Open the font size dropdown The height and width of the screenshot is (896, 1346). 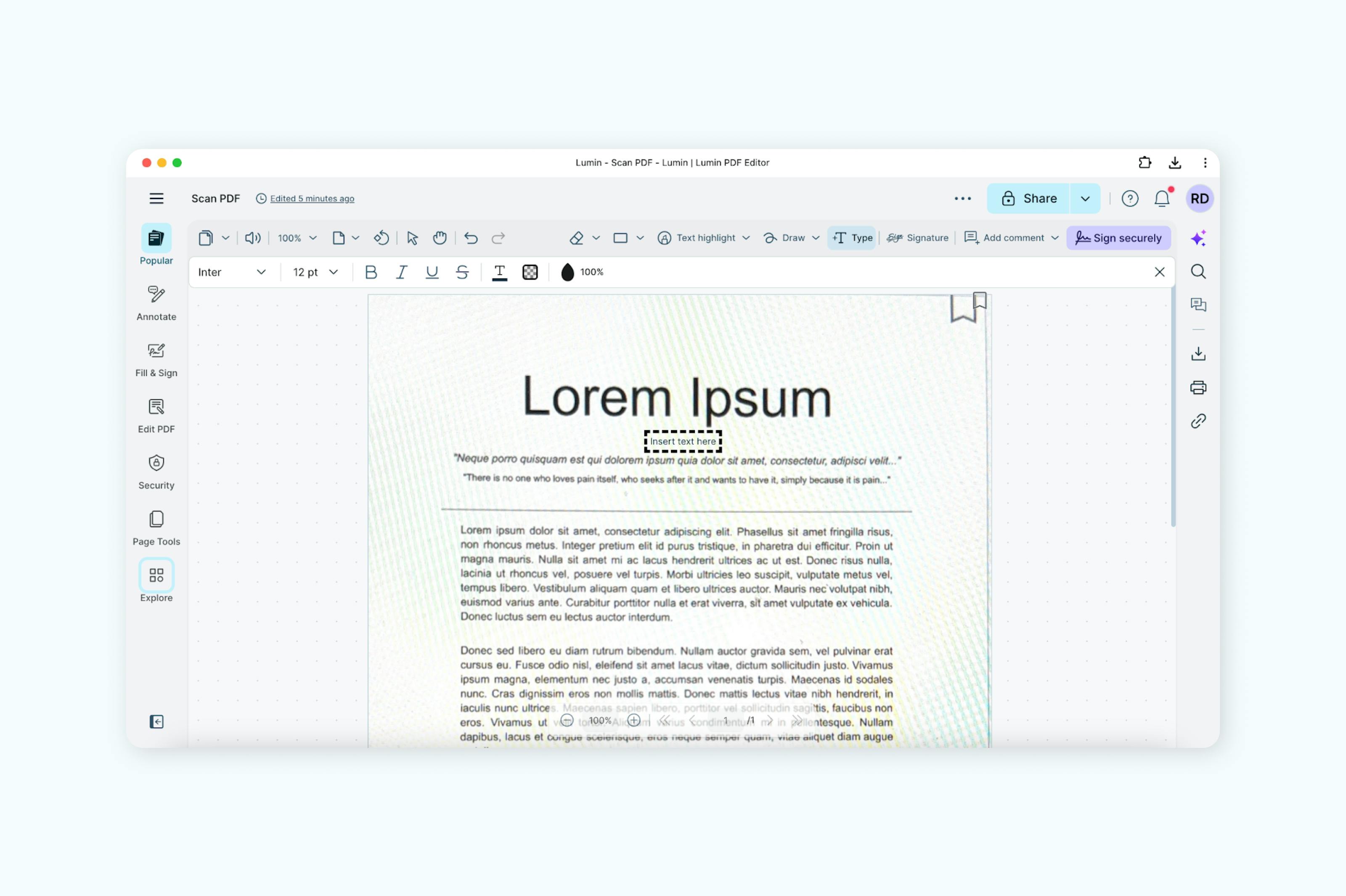tap(314, 272)
